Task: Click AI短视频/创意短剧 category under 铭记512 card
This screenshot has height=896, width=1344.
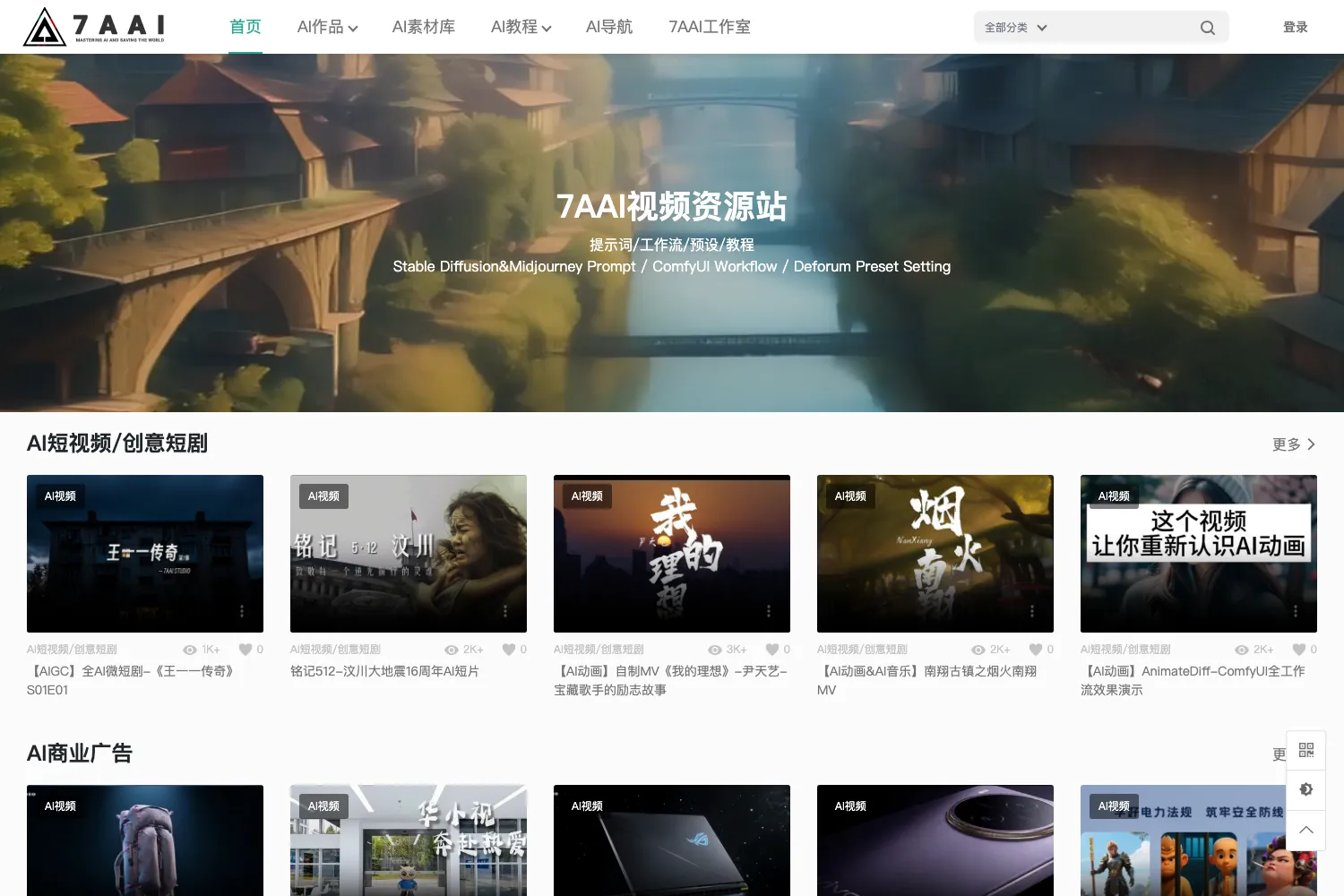Action: pos(335,650)
